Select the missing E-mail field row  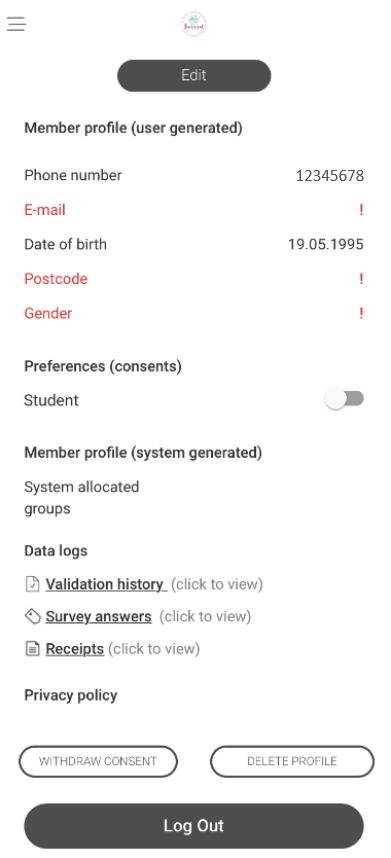(x=194, y=210)
